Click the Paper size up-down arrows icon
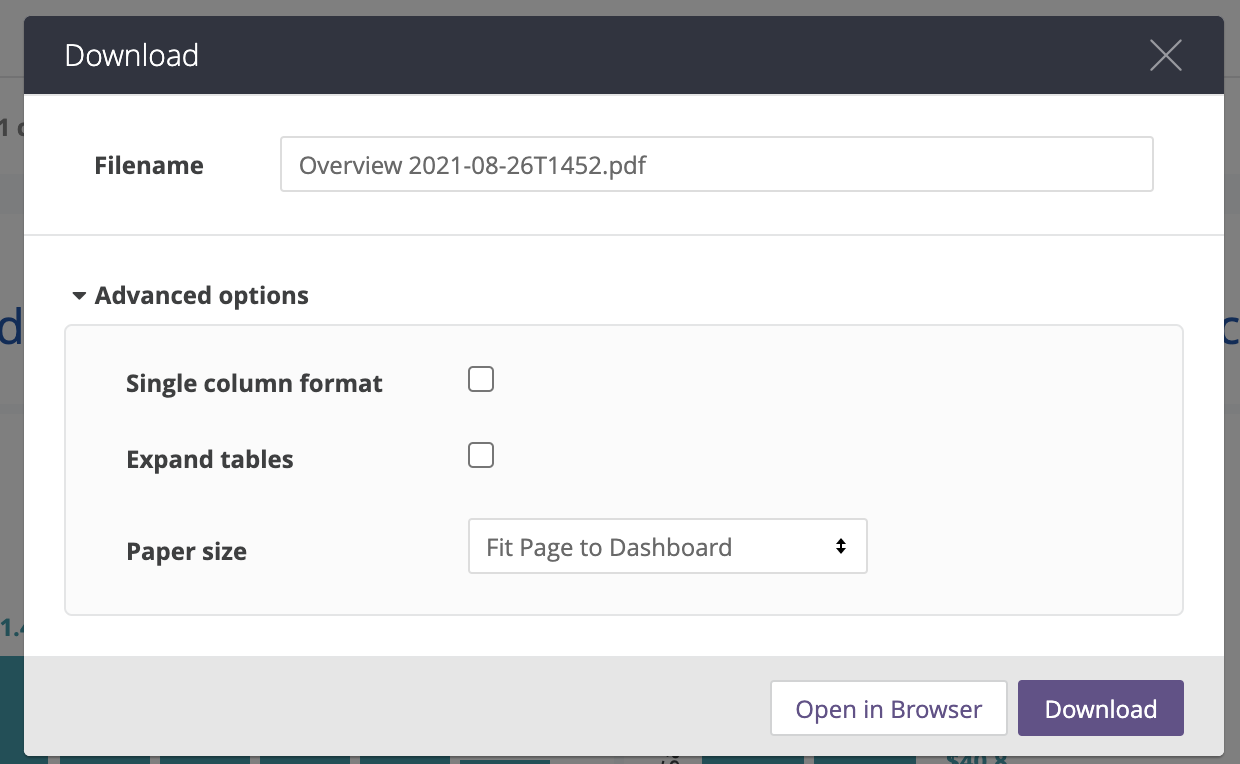Viewport: 1240px width, 764px height. (841, 546)
